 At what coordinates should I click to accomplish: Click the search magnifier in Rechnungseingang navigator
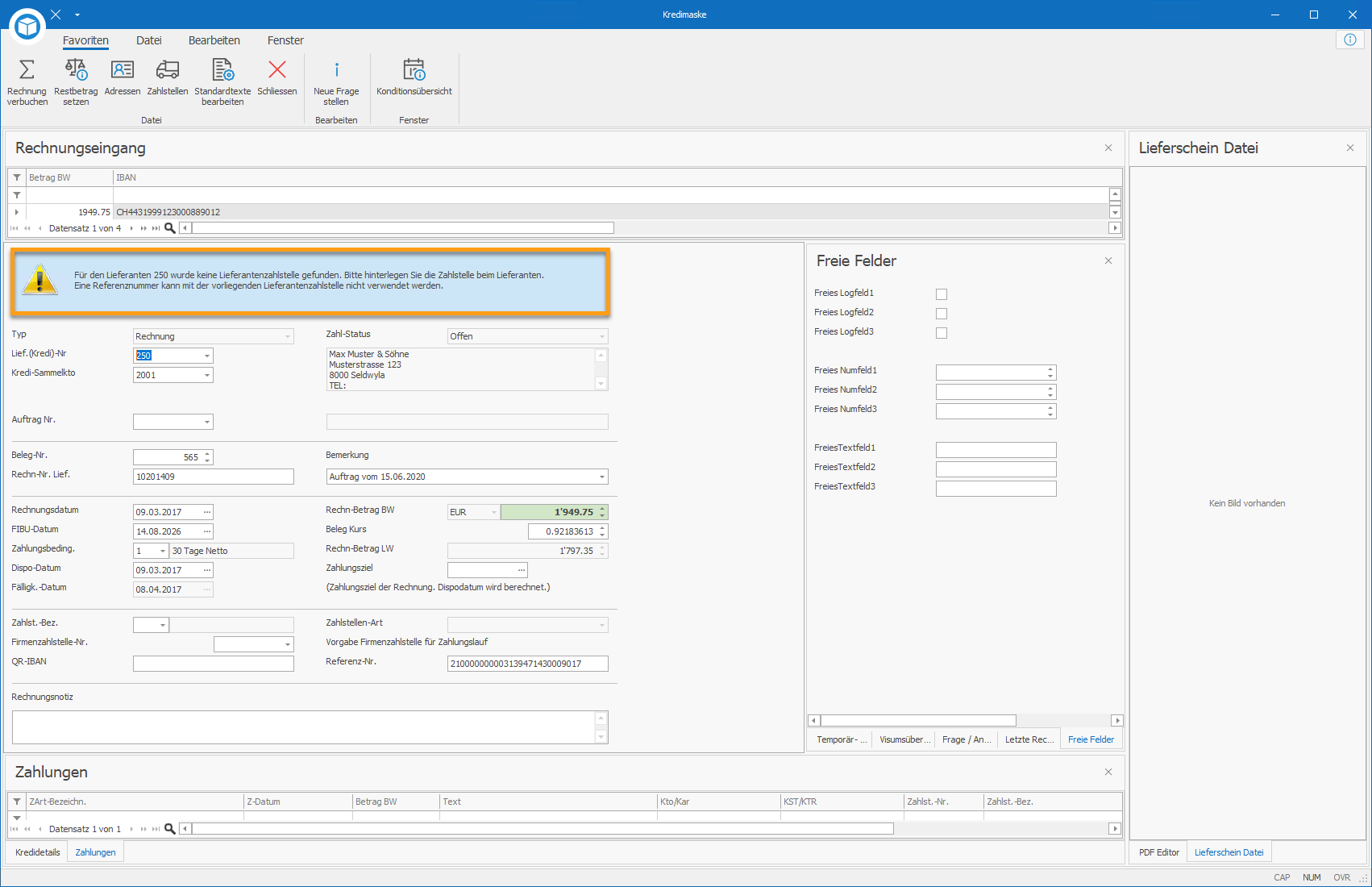(x=170, y=228)
